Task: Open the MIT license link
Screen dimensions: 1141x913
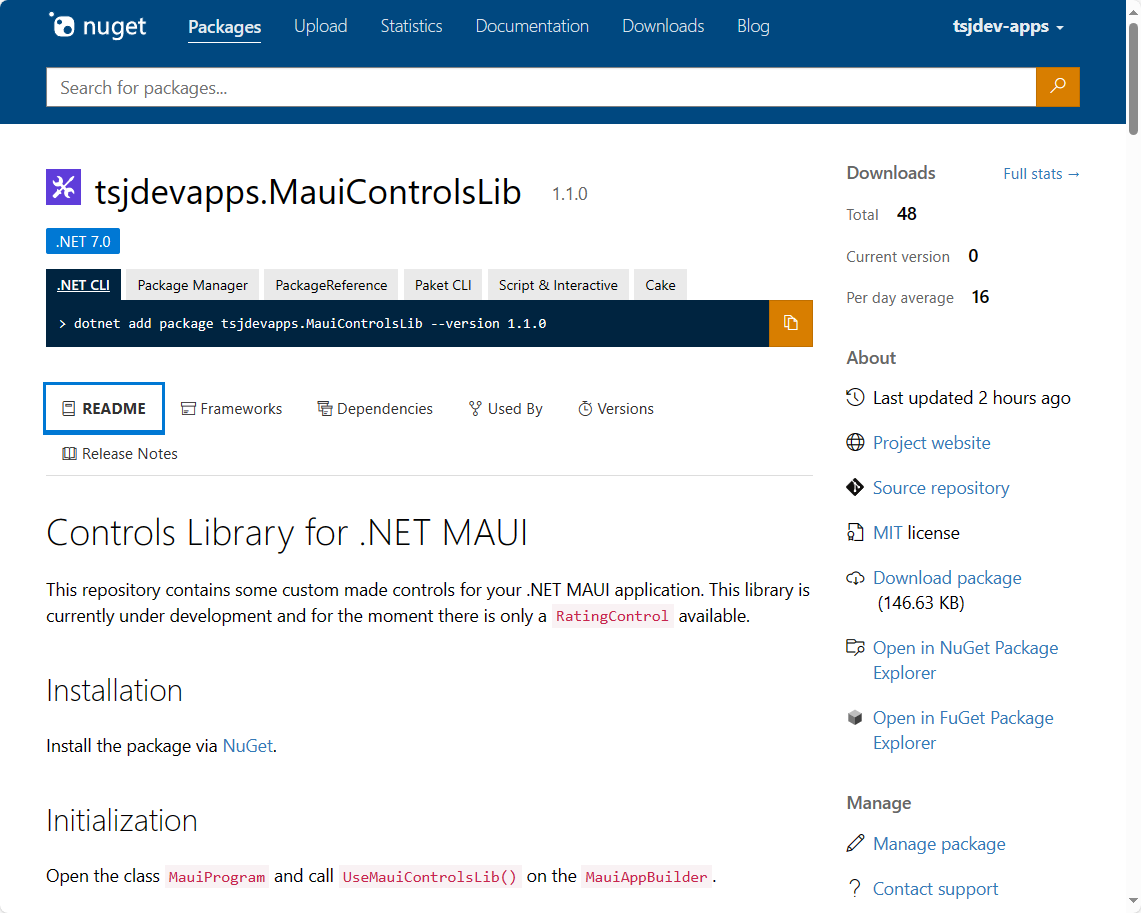Action: coord(887,533)
